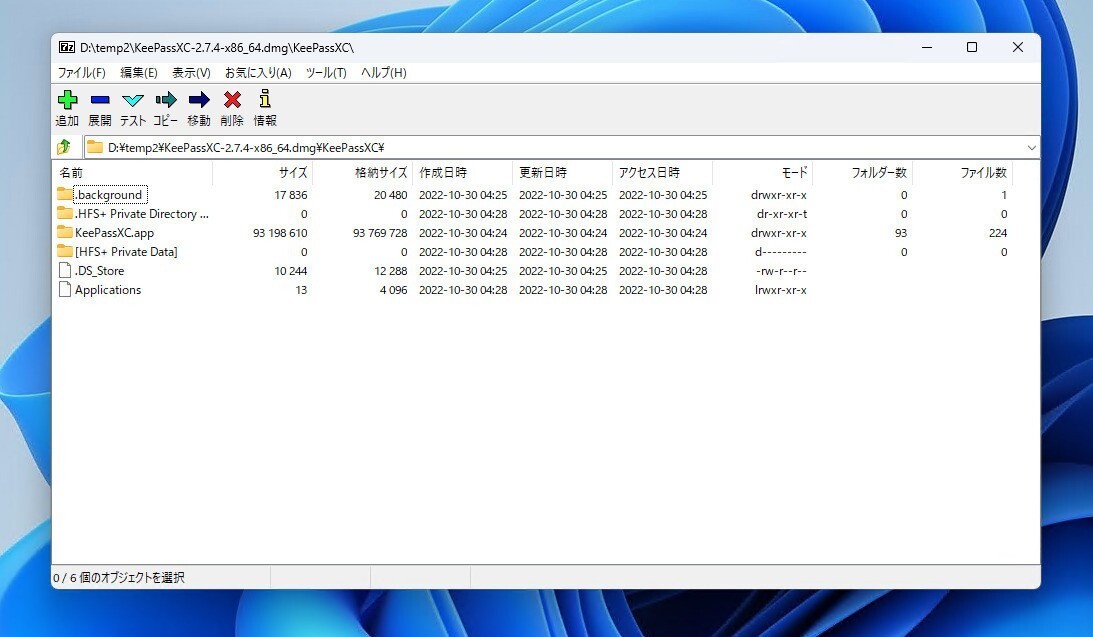Image resolution: width=1093 pixels, height=637 pixels.
Task: Select the .background folder
Action: (x=105, y=194)
